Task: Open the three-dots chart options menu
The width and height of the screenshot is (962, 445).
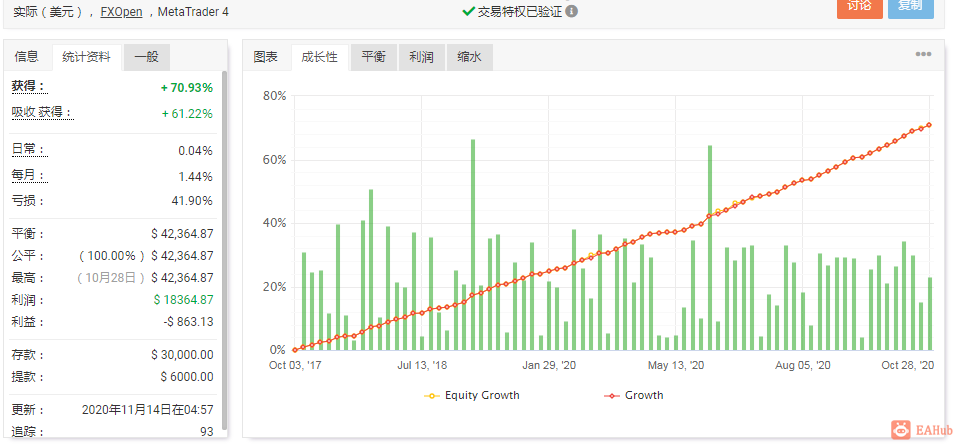Action: [923, 54]
